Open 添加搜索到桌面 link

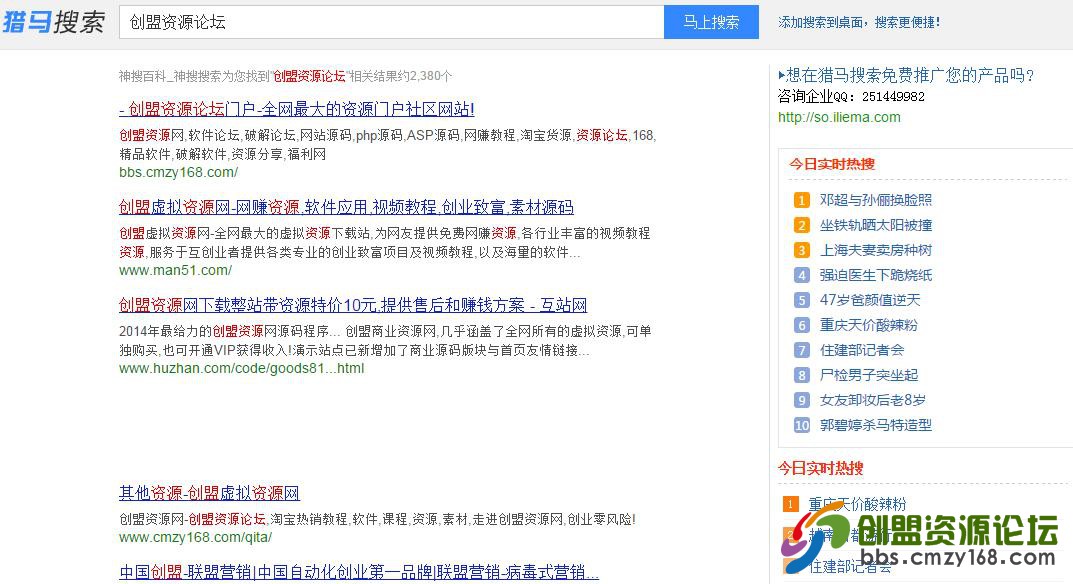(859, 23)
